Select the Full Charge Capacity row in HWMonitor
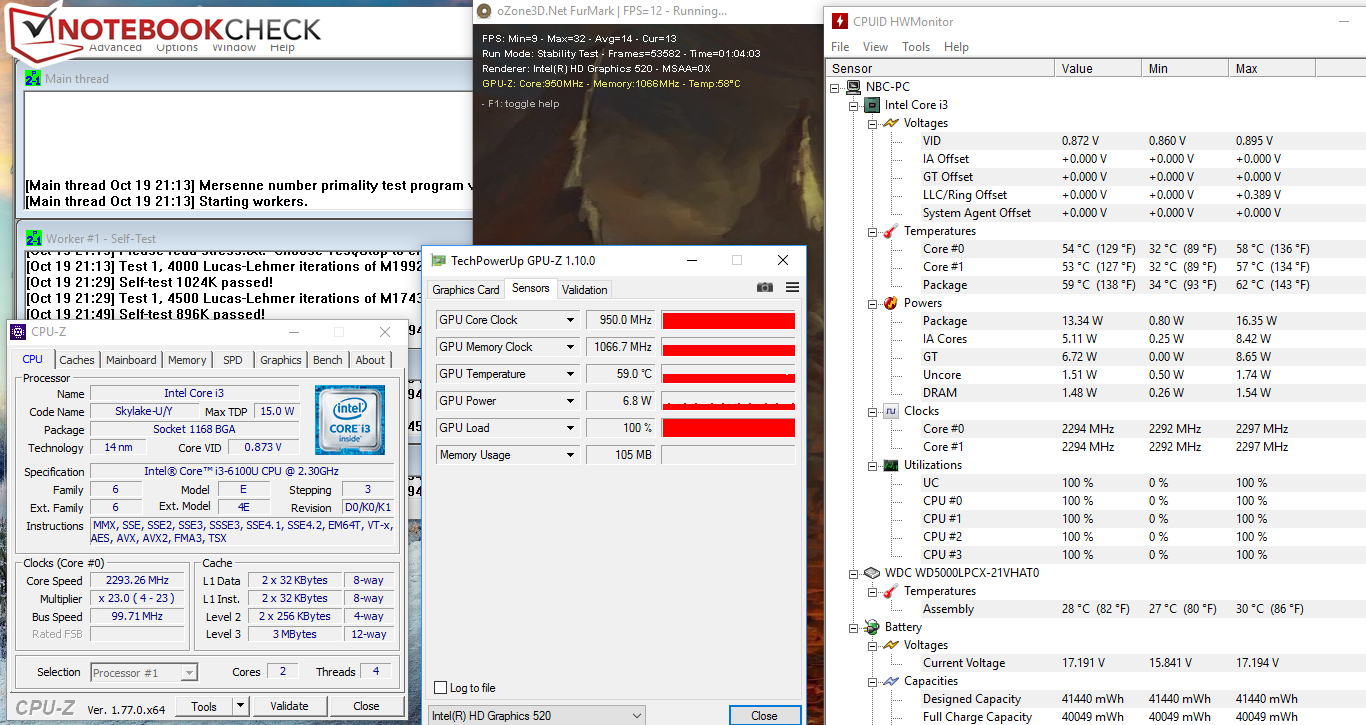This screenshot has height=725, width=1366. (x=1097, y=717)
